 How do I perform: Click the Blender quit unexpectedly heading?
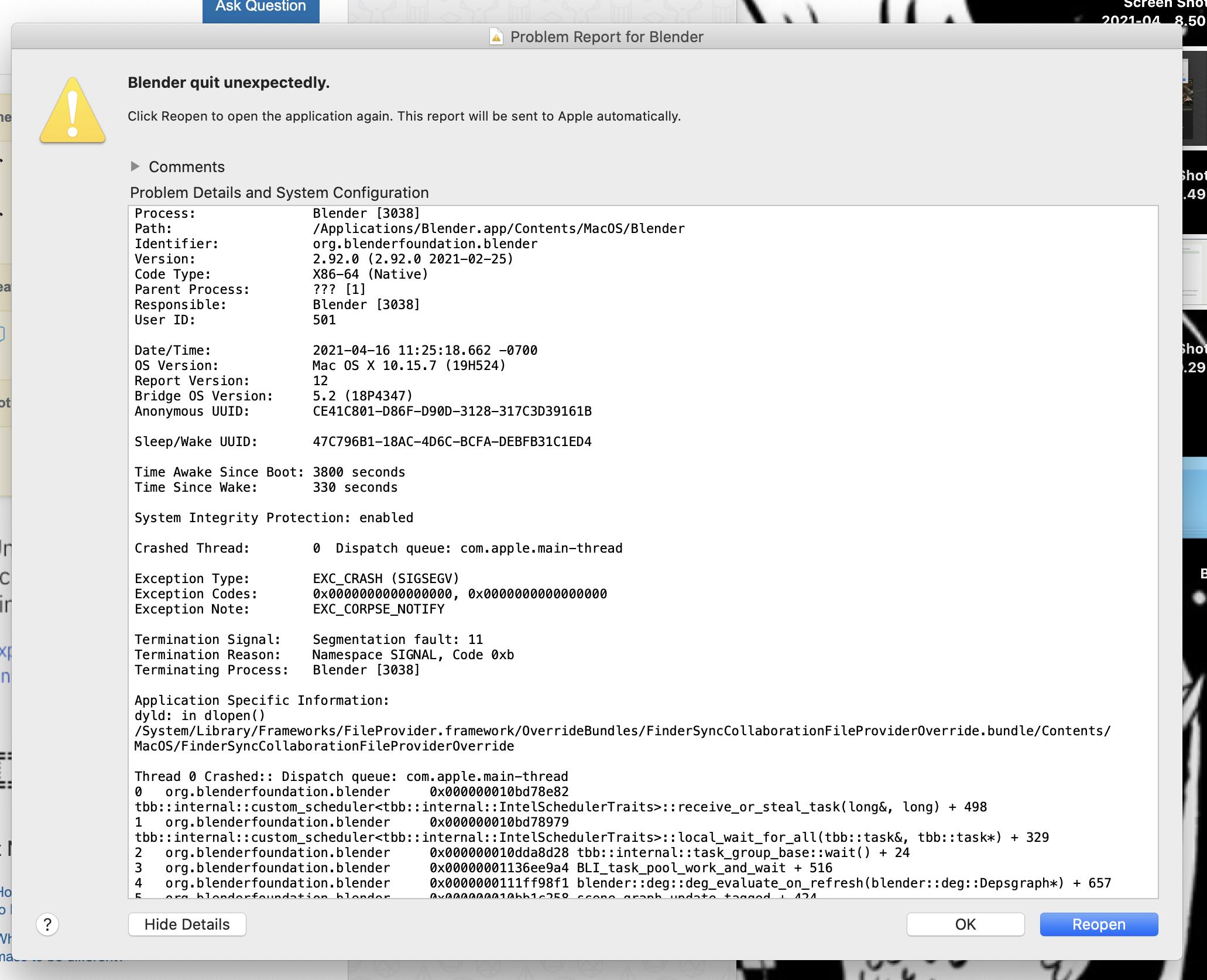click(229, 83)
